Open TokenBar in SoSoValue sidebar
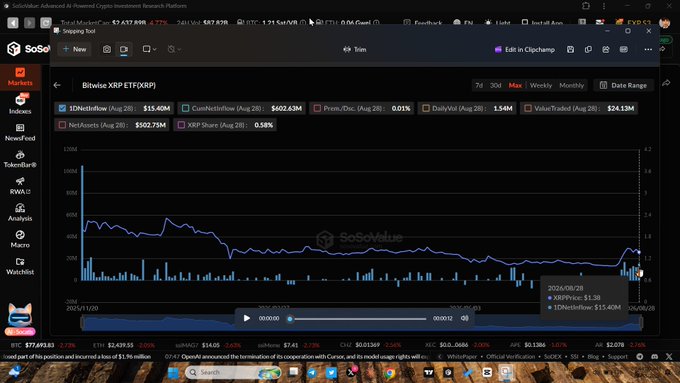 20,159
